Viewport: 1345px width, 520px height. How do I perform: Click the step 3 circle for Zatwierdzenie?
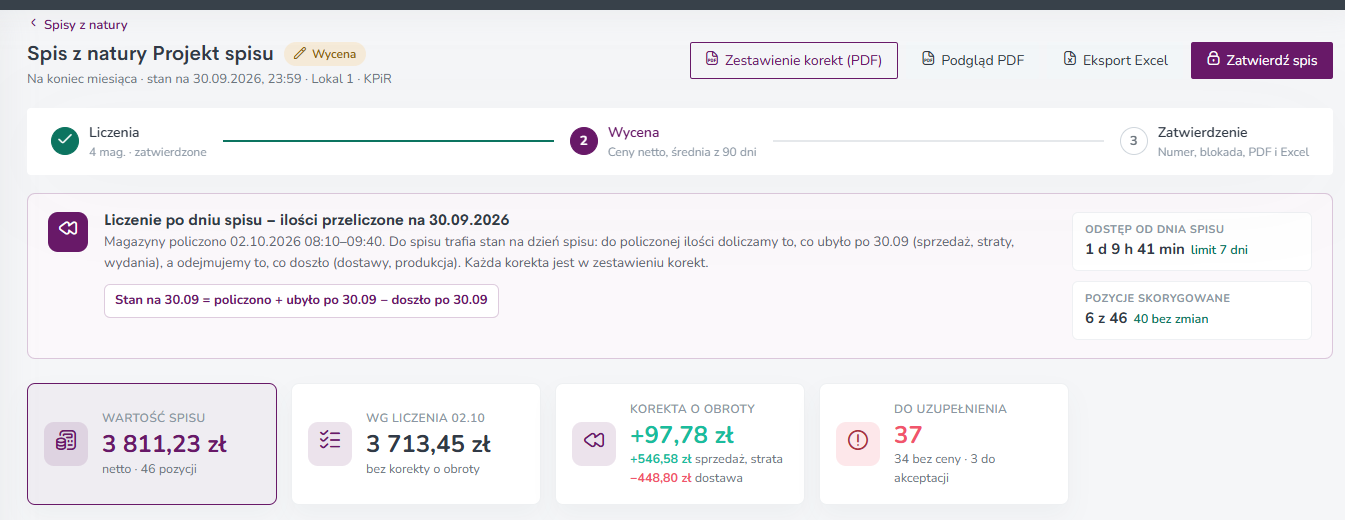coord(1133,142)
